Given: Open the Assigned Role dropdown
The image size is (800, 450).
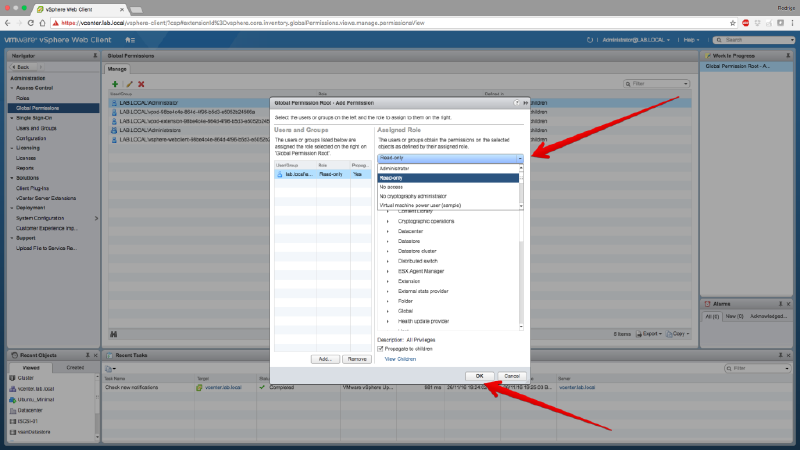Looking at the screenshot, I should 519,158.
